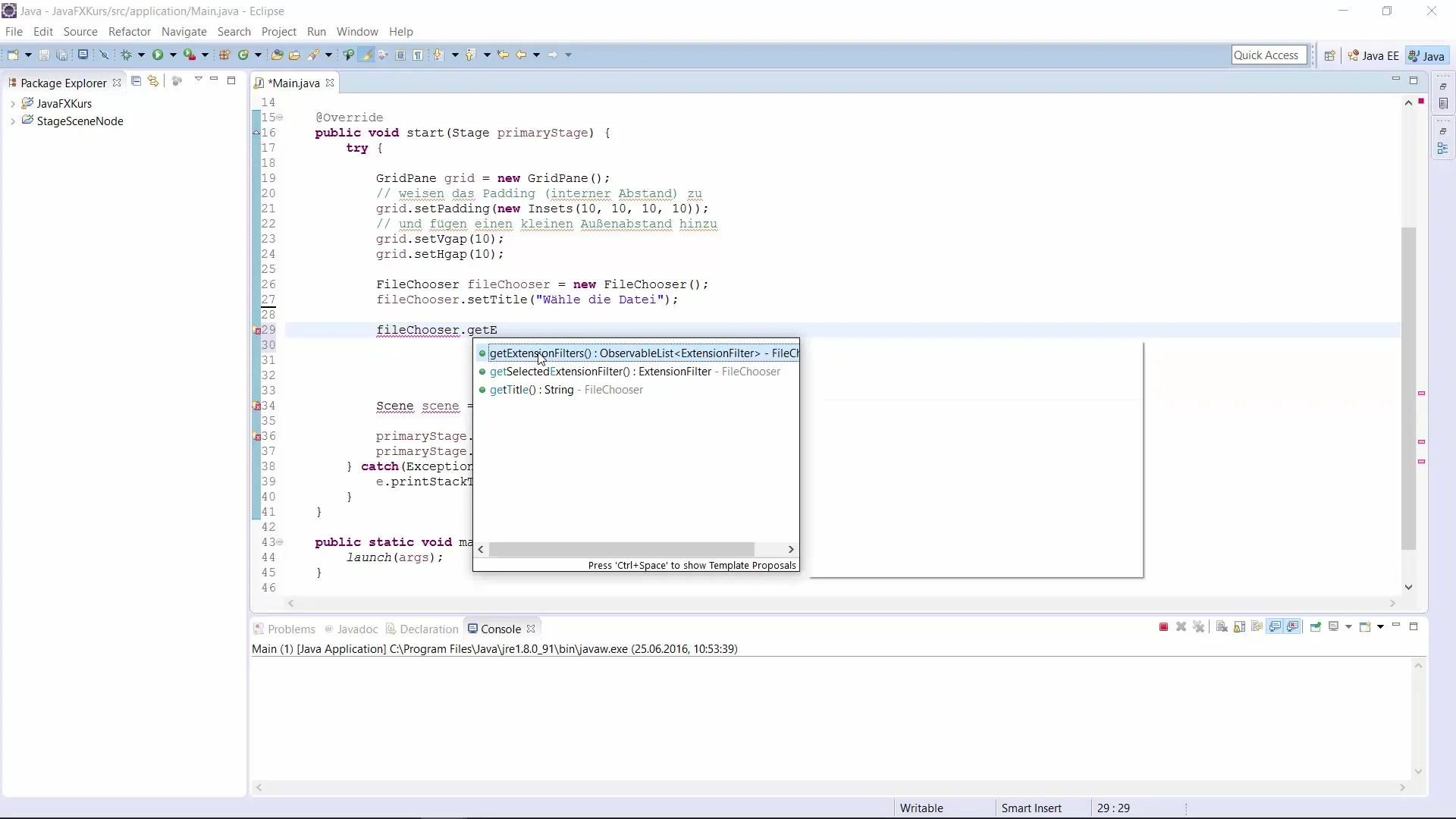Click the Next Annotation down-arrow icon
Viewport: 1456px width, 819px height.
tap(439, 55)
